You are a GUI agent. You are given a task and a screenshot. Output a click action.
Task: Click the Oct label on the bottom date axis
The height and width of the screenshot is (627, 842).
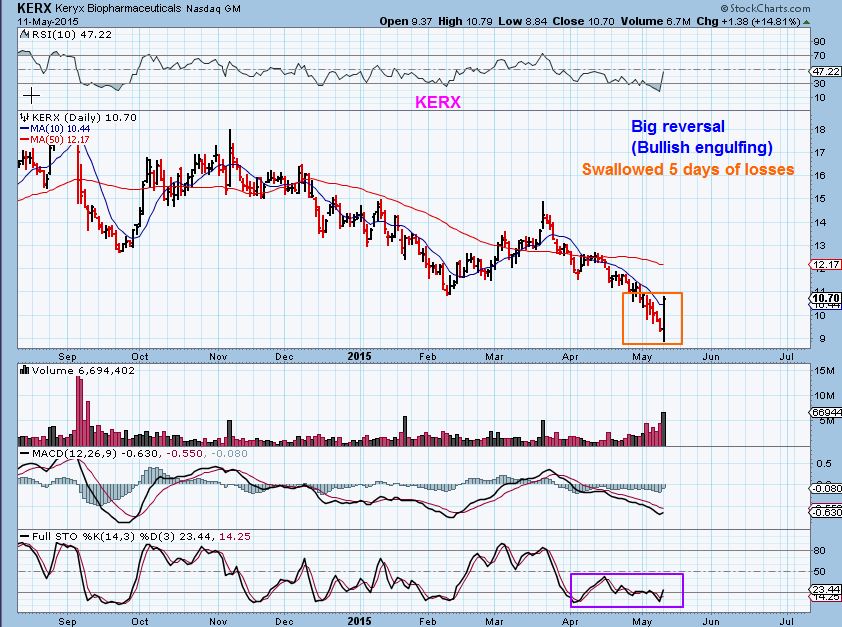(140, 621)
